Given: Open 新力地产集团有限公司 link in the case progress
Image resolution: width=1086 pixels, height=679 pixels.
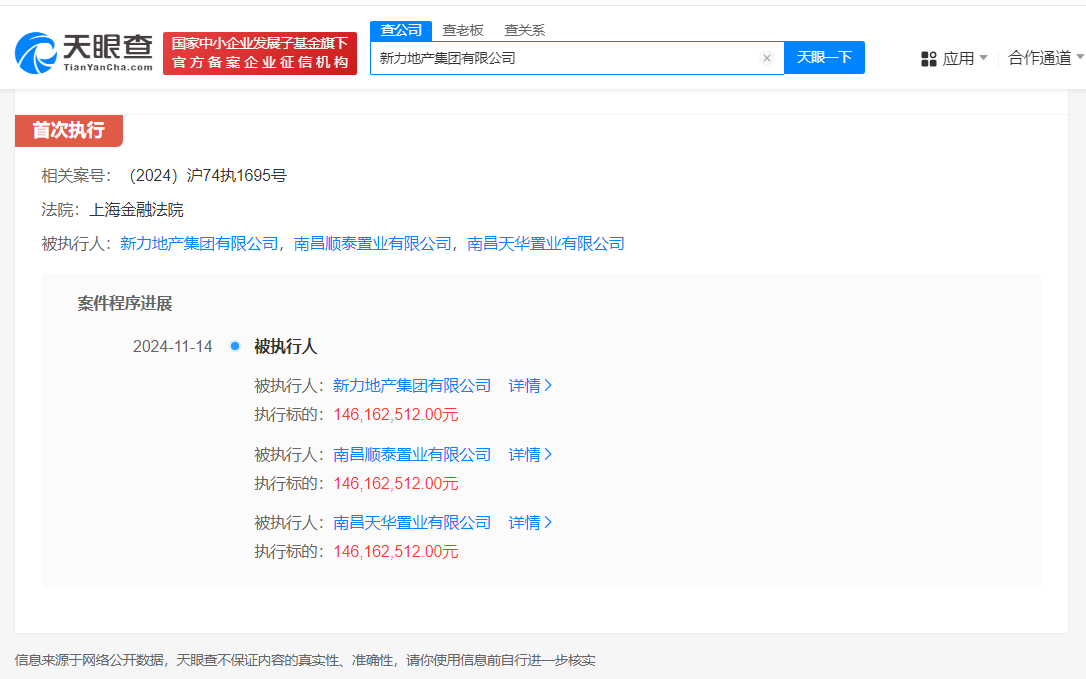Looking at the screenshot, I should pos(412,386).
